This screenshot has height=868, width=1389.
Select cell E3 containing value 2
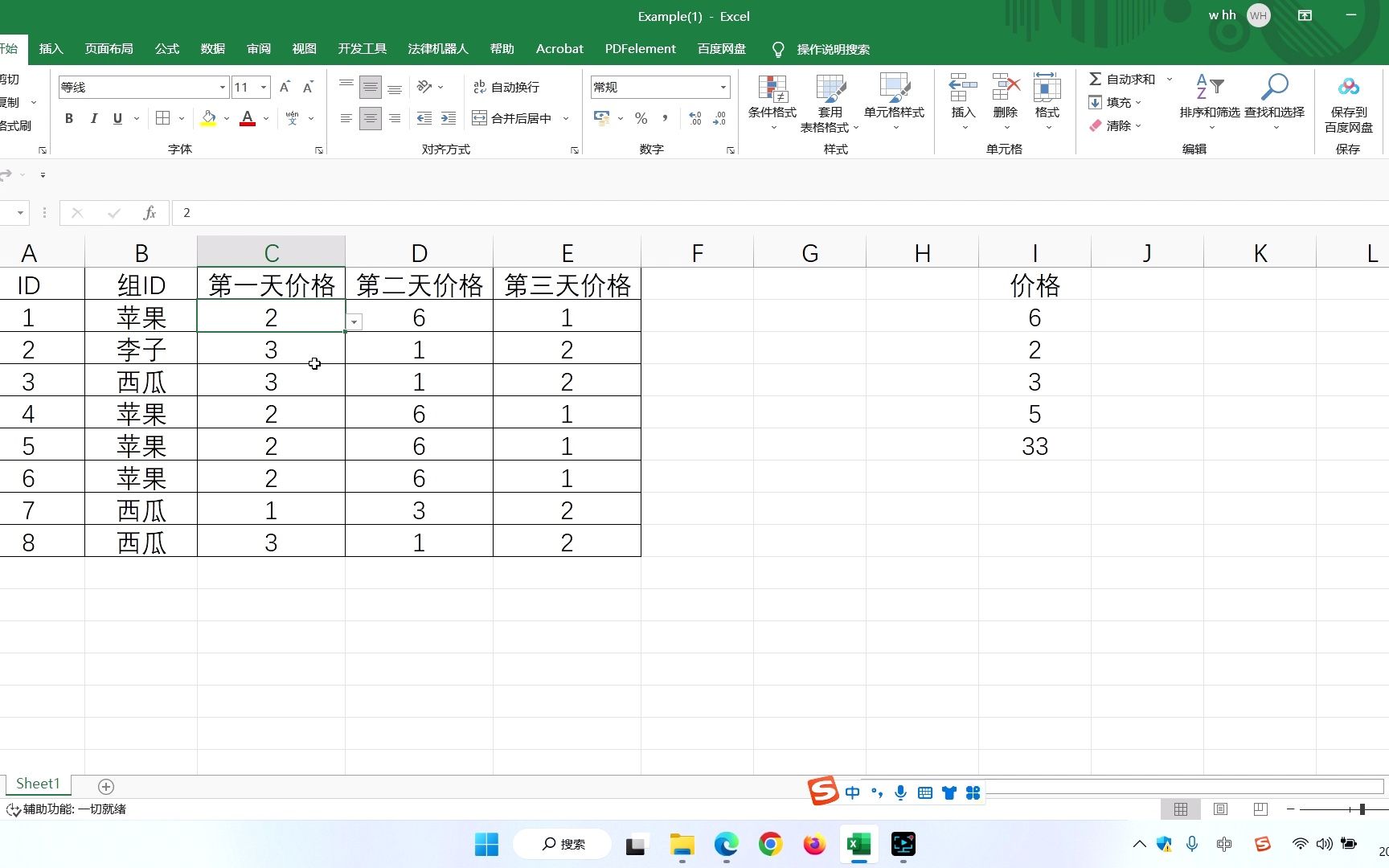coord(567,349)
